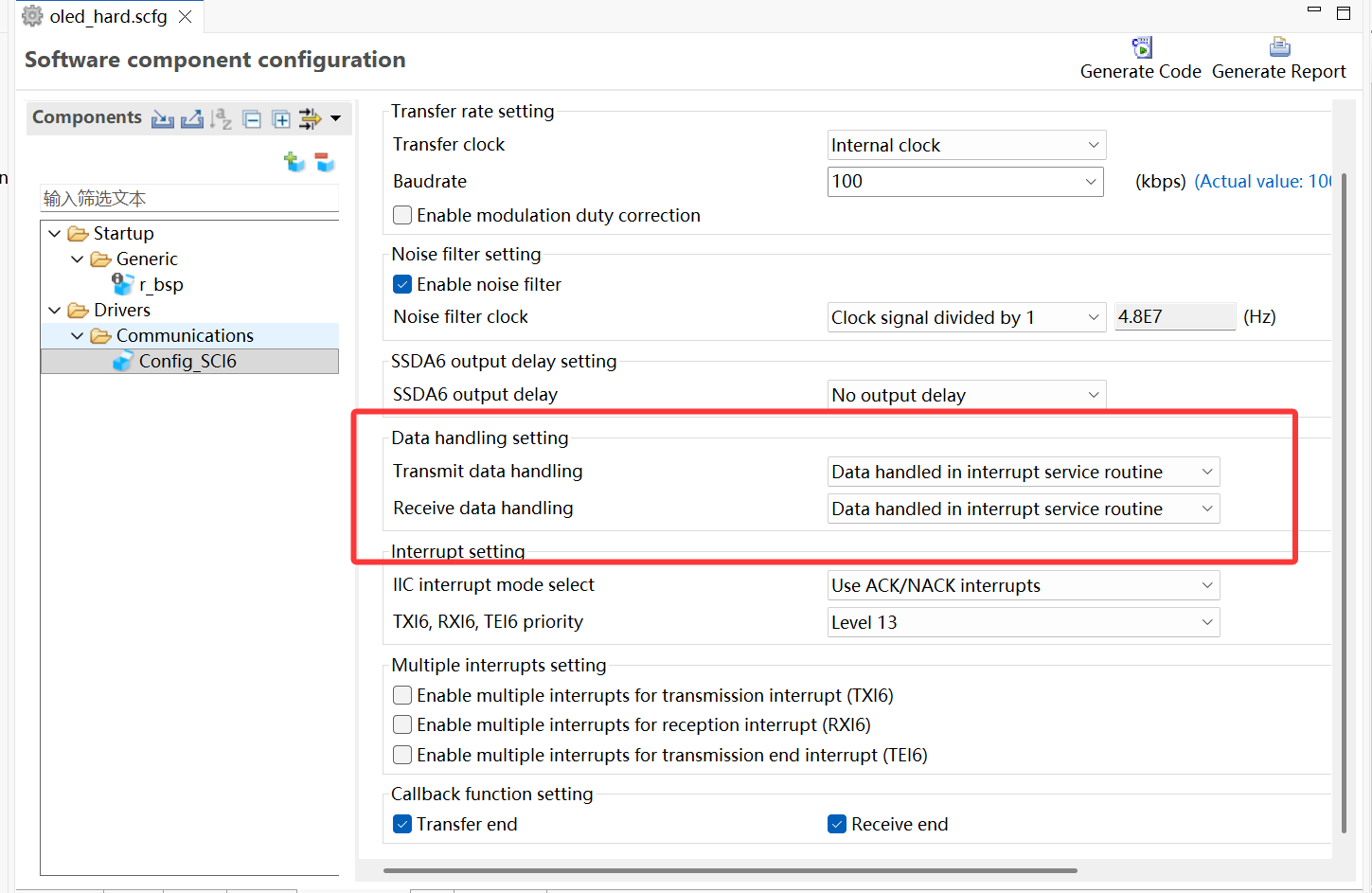The image size is (1372, 893).
Task: Minimize the editor view
Action: coord(1314,9)
